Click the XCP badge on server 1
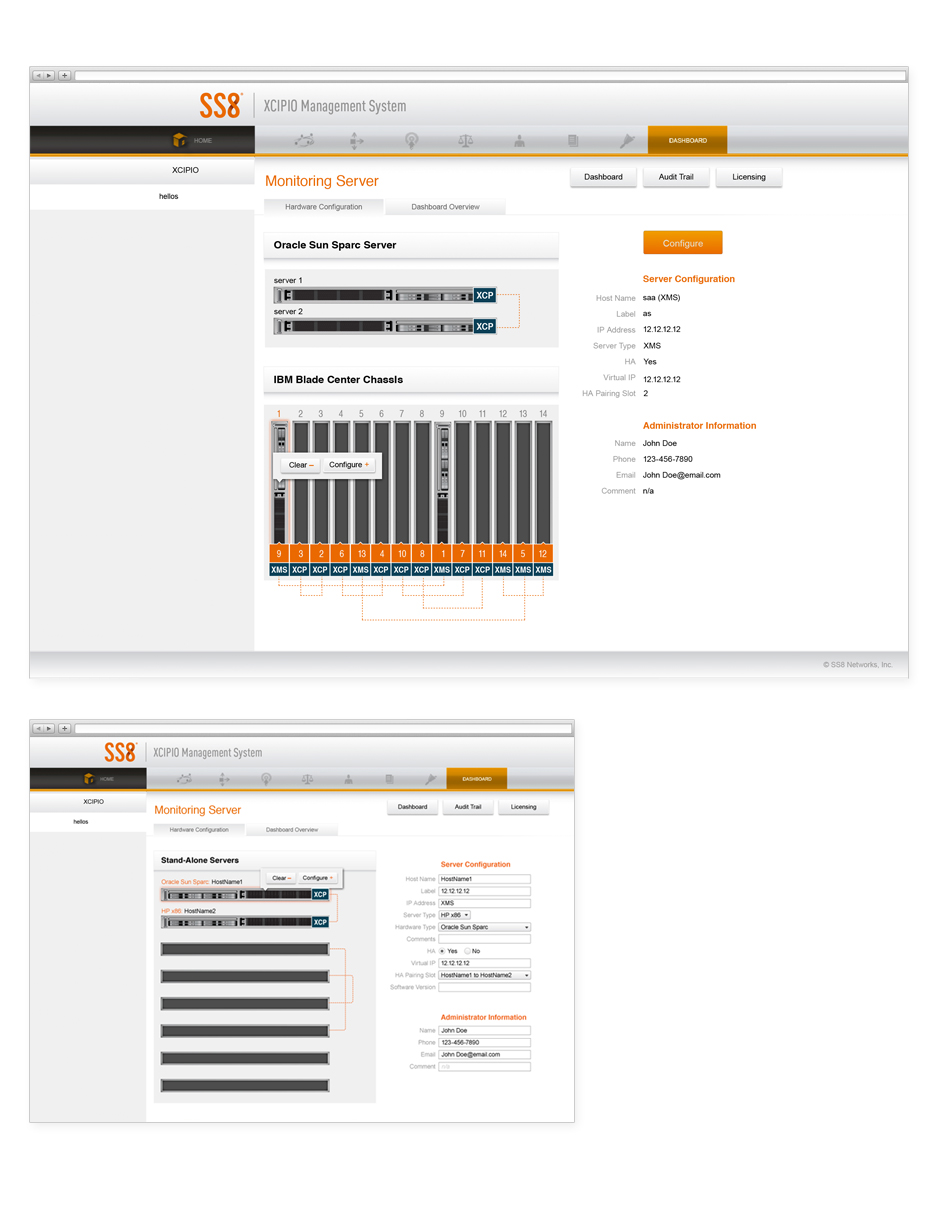Screen dimensions: 939x1206 [x=485, y=296]
